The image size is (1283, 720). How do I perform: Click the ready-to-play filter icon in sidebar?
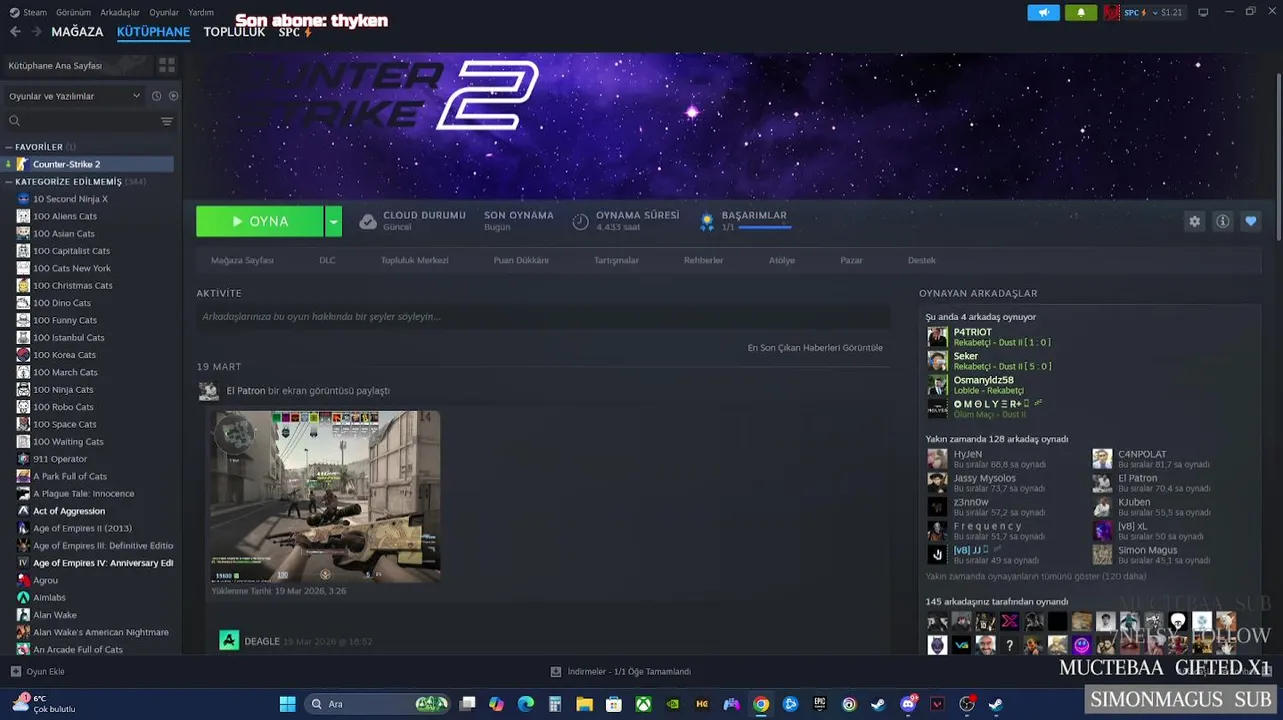(x=173, y=96)
